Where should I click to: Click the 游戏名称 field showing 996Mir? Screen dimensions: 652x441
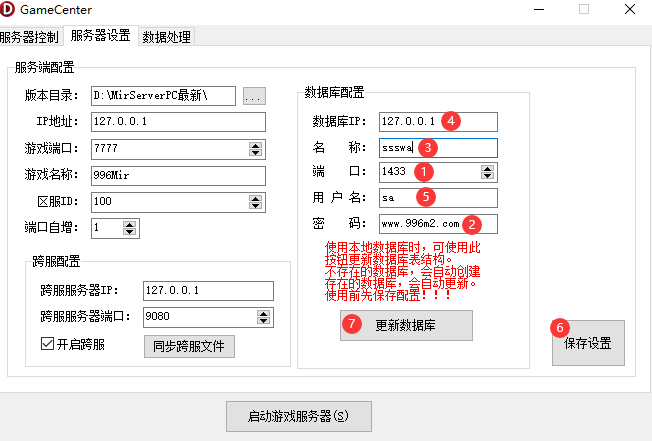[177, 176]
